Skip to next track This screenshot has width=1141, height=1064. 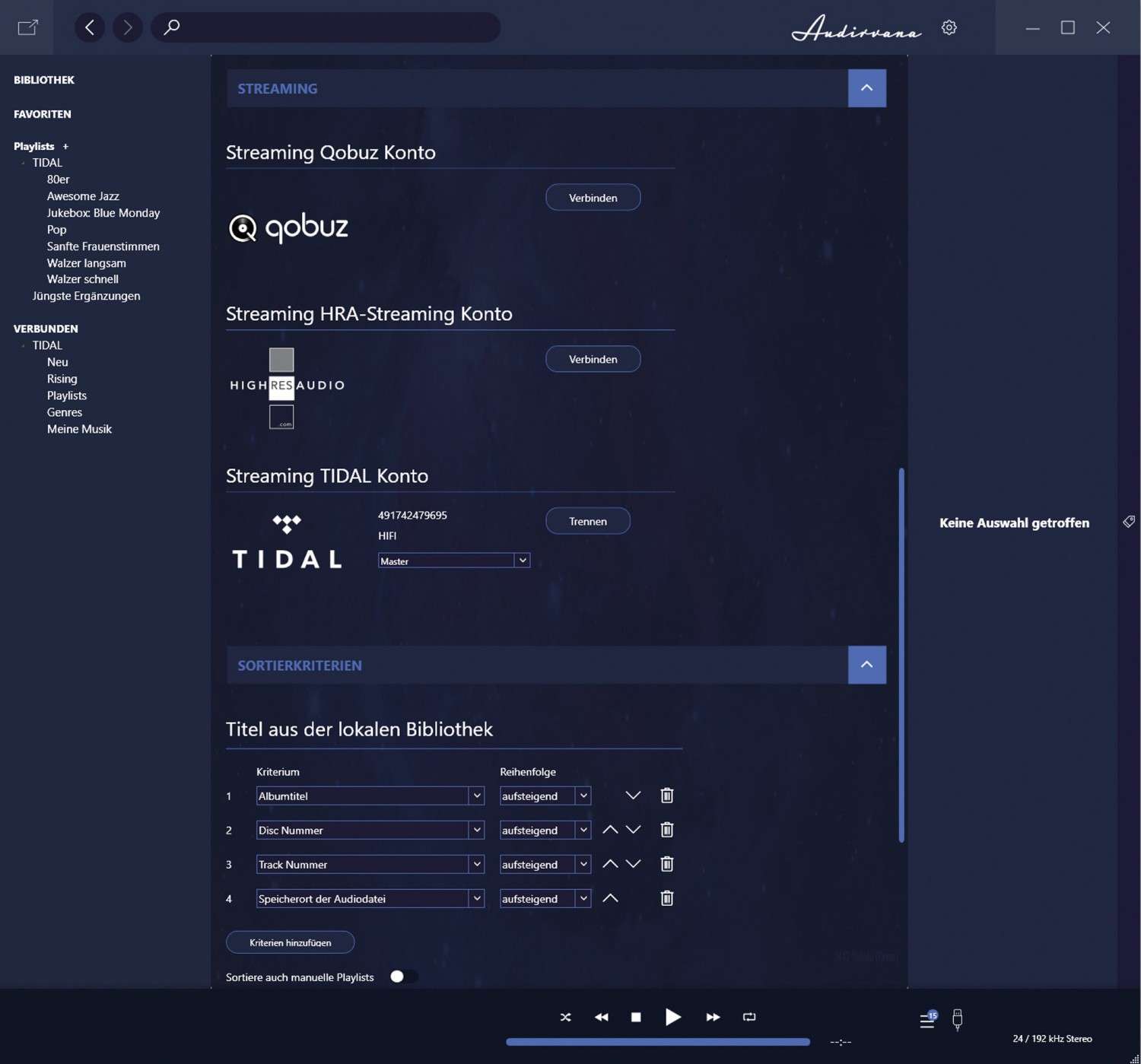tap(713, 1017)
